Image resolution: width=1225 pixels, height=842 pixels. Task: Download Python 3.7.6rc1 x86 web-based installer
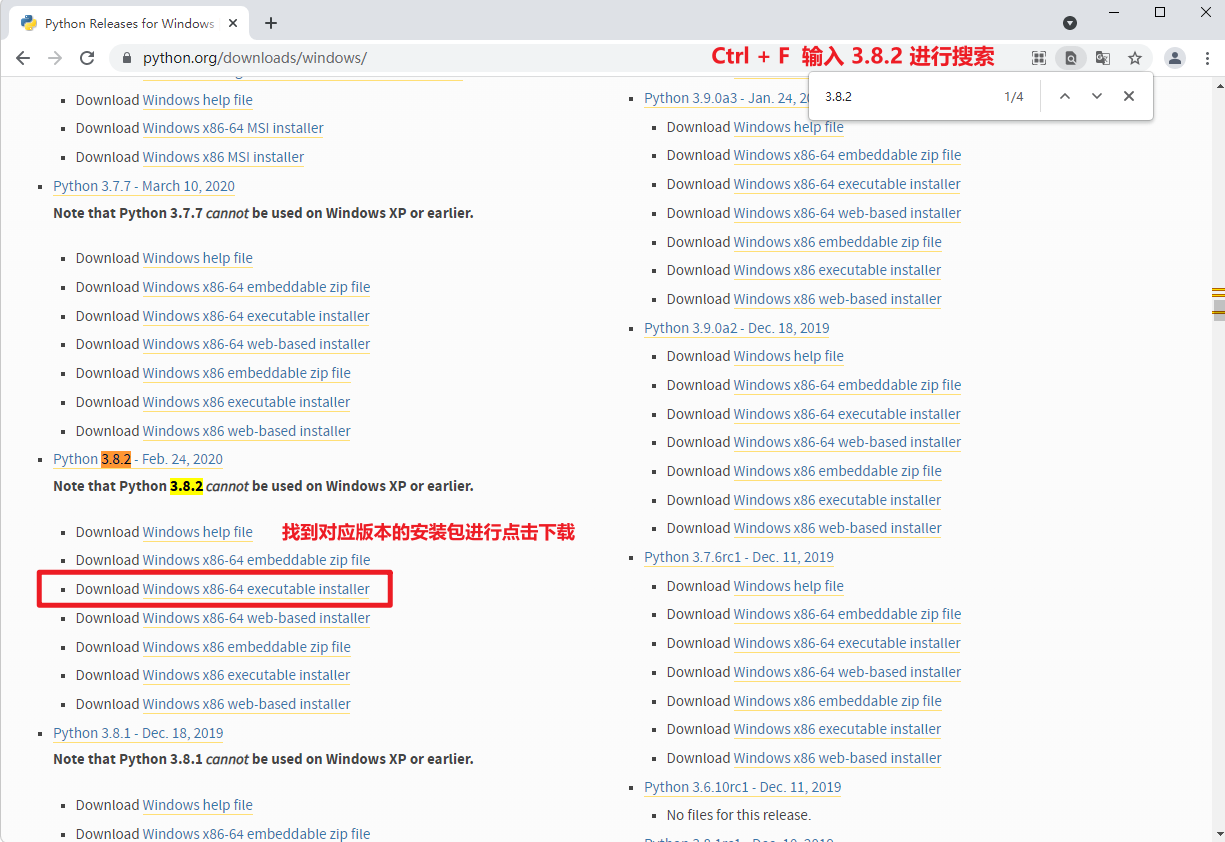pos(838,758)
